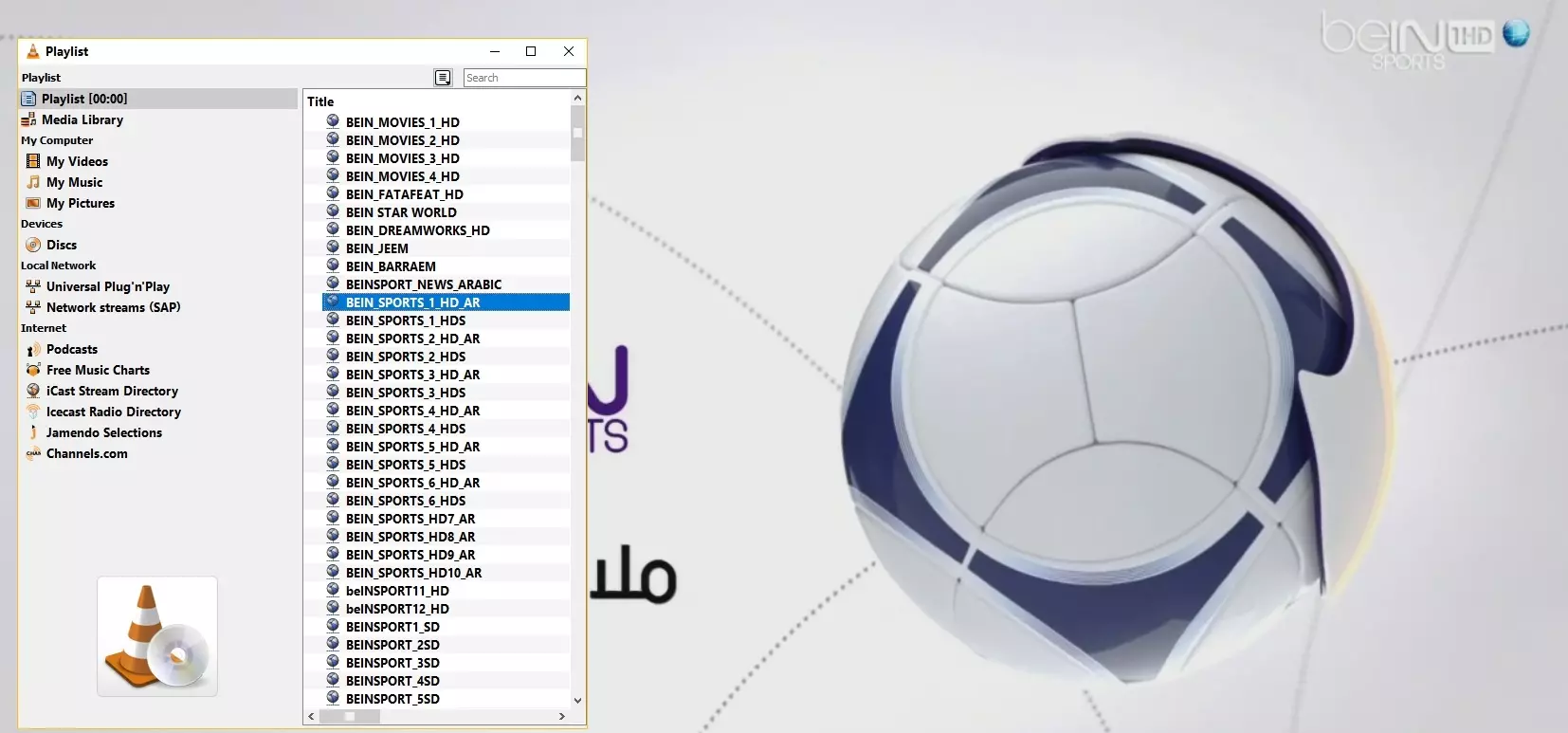Screen dimensions: 1568x733
Task: Click the globe icon beside BEIN_SPORTS_HD9_AR
Action: 333,554
